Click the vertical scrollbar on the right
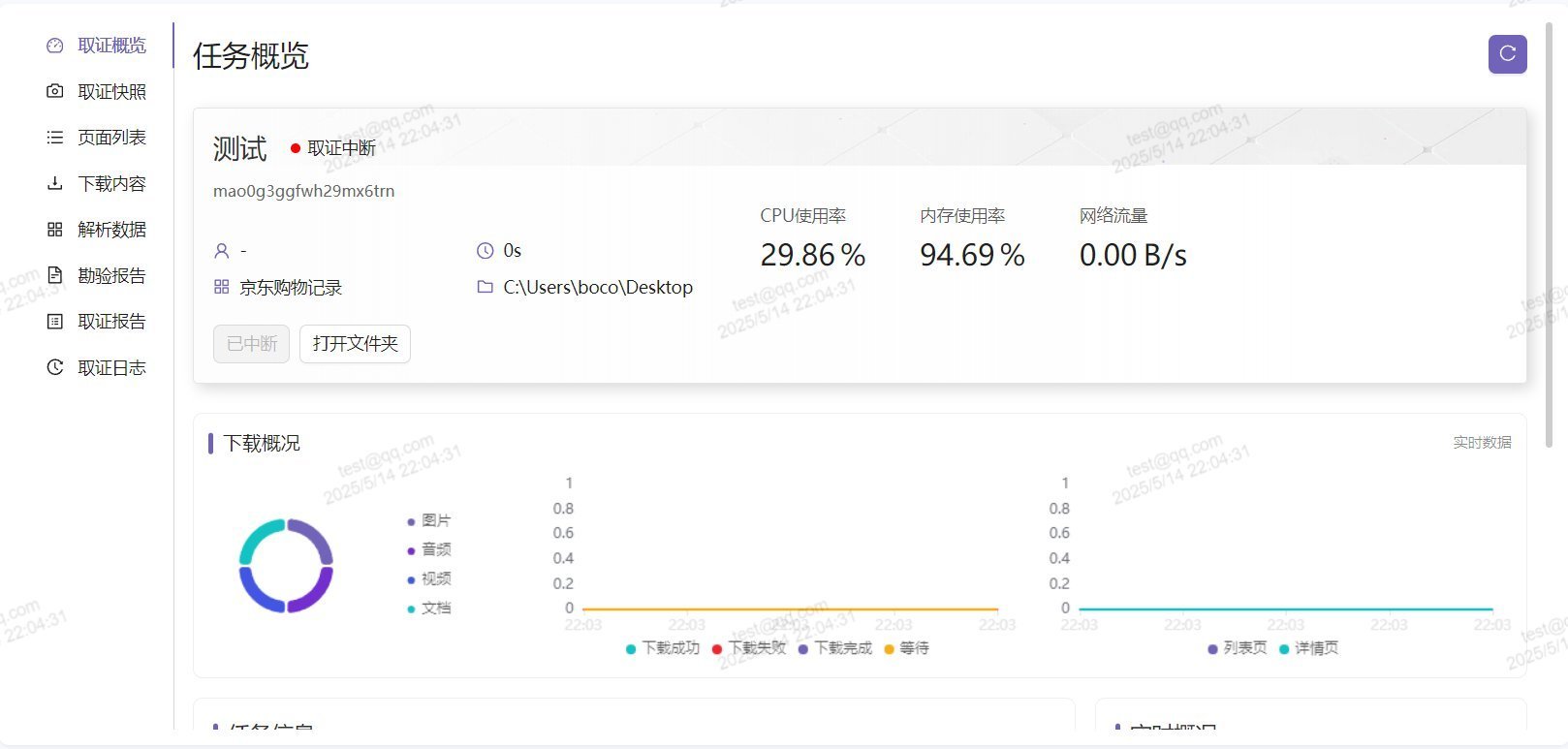The image size is (1568, 749). pos(1549,233)
